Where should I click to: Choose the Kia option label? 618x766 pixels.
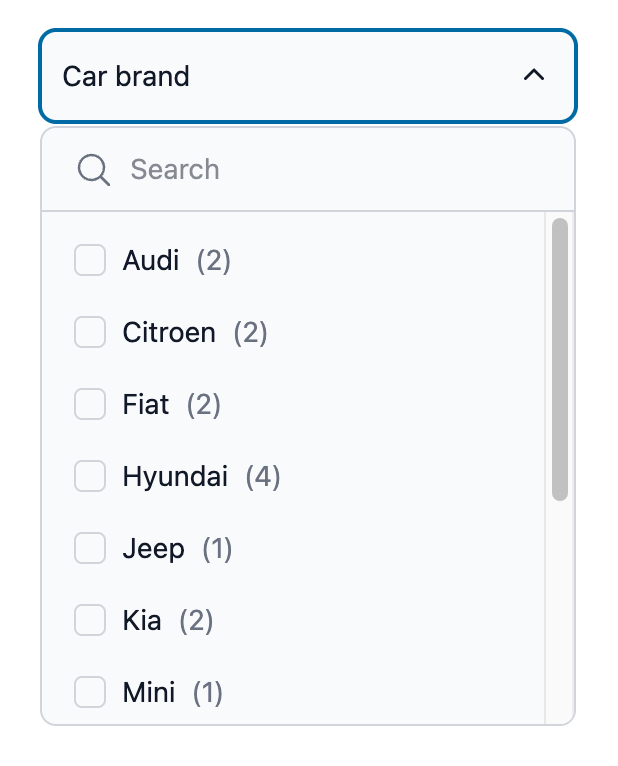click(142, 621)
